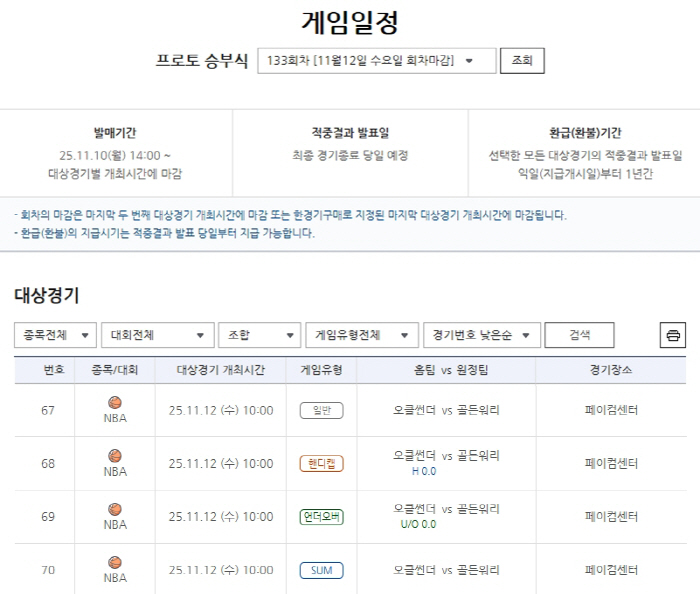Select the SUM game type badge

click(x=321, y=570)
